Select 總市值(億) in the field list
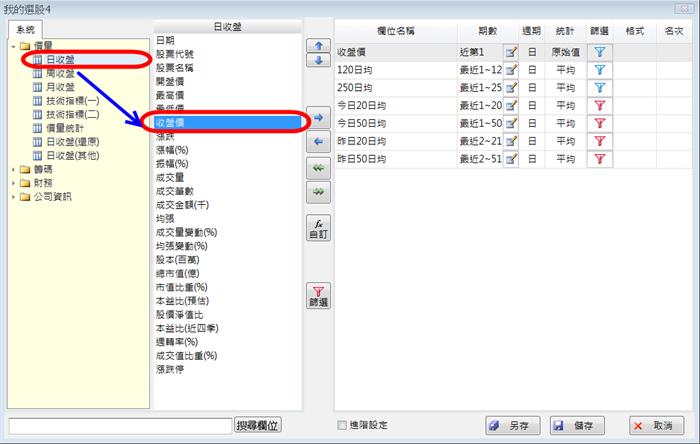Viewport: 700px width, 444px height. click(177, 274)
